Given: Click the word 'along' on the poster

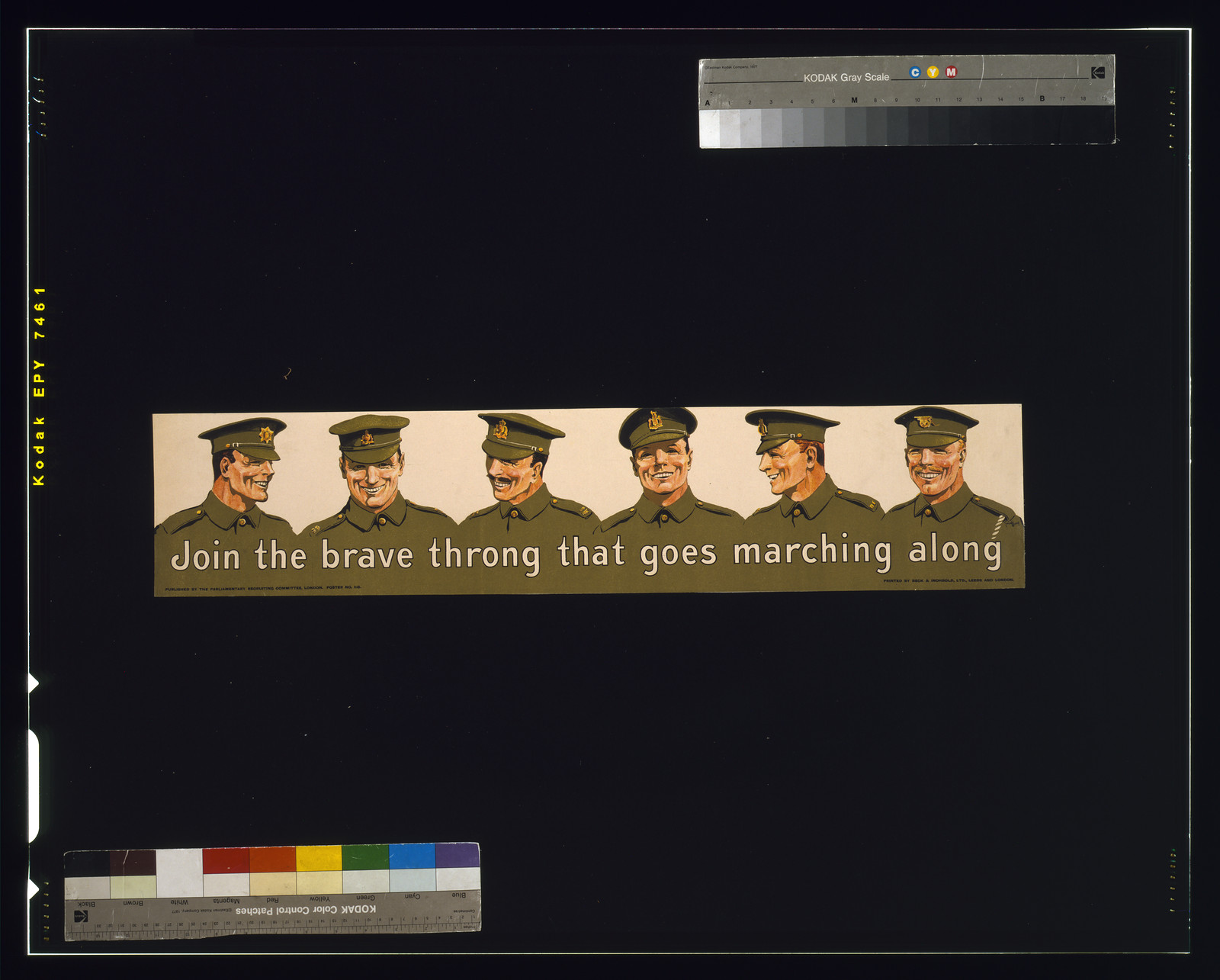Looking at the screenshot, I should coord(955,551).
